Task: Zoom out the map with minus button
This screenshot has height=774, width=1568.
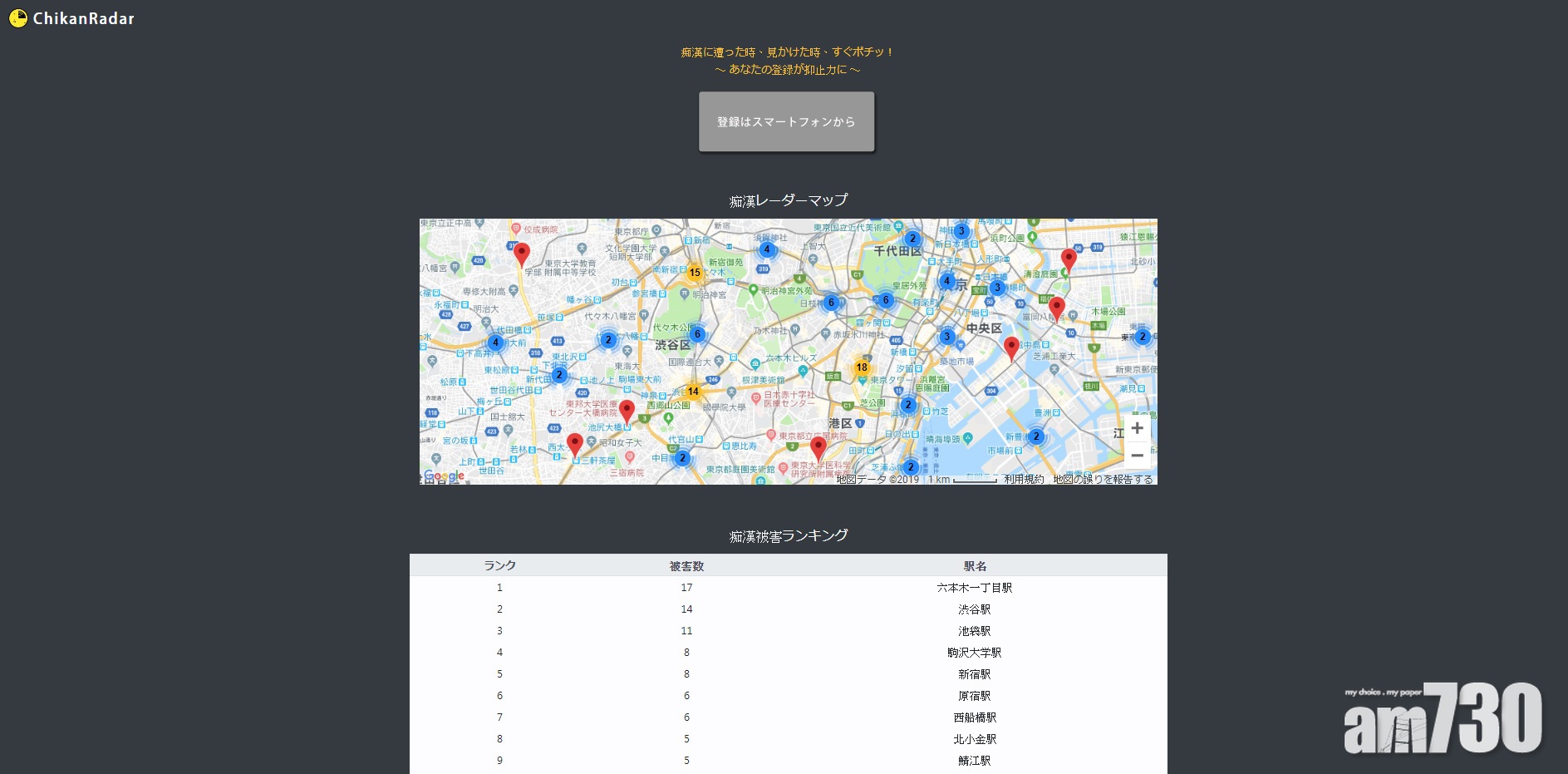Action: (x=1137, y=456)
